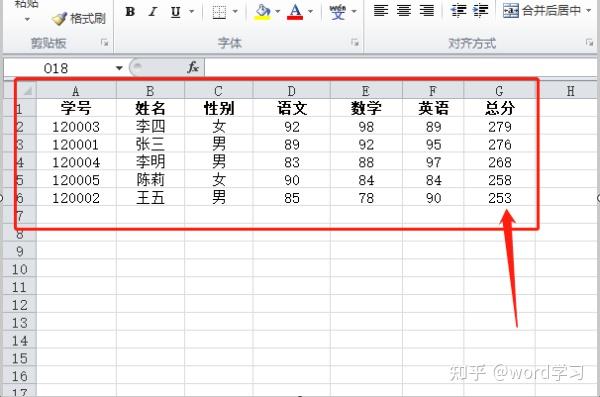The width and height of the screenshot is (600, 397).
Task: Open borders dropdown arrow
Action: pos(235,12)
